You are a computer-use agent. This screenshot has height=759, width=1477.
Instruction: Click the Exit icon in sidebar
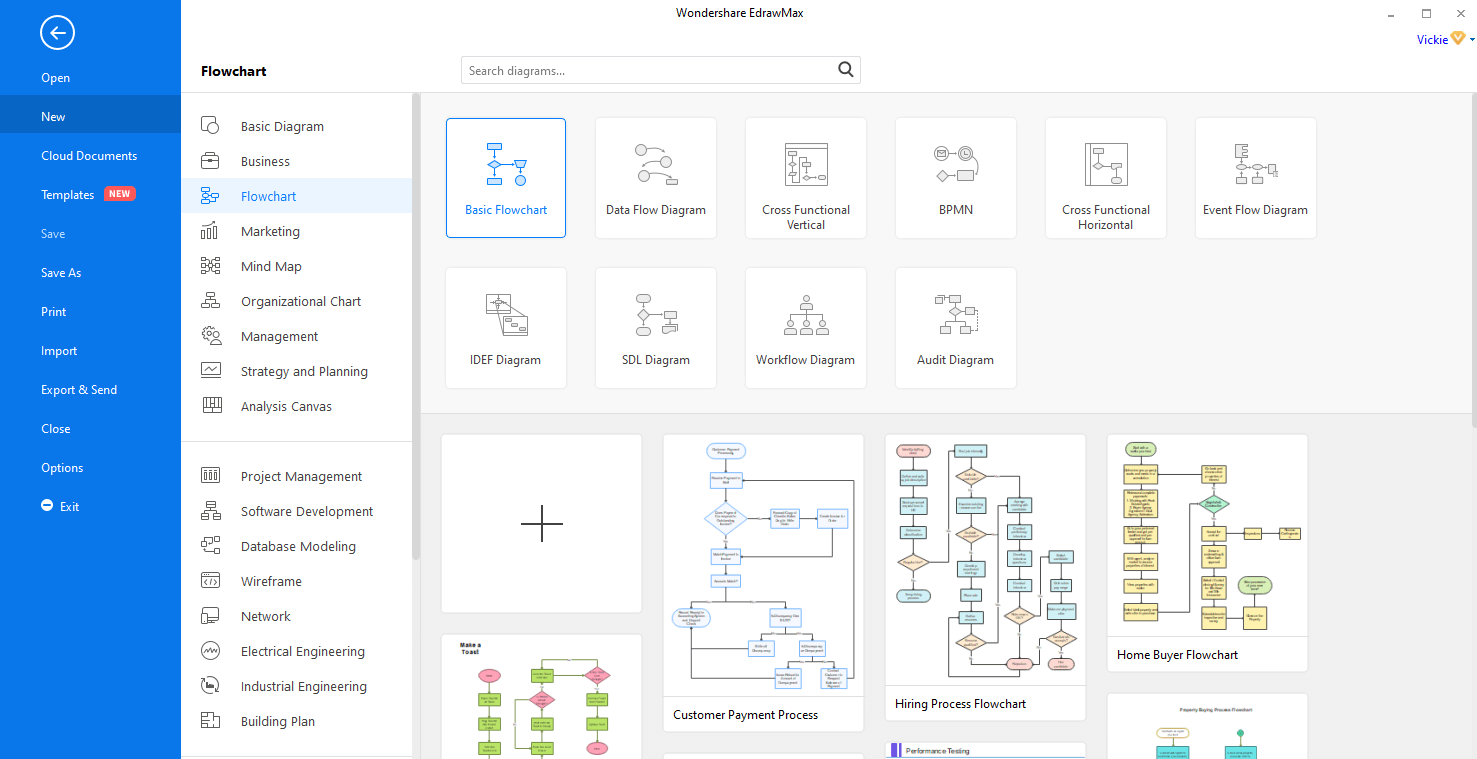(x=47, y=506)
